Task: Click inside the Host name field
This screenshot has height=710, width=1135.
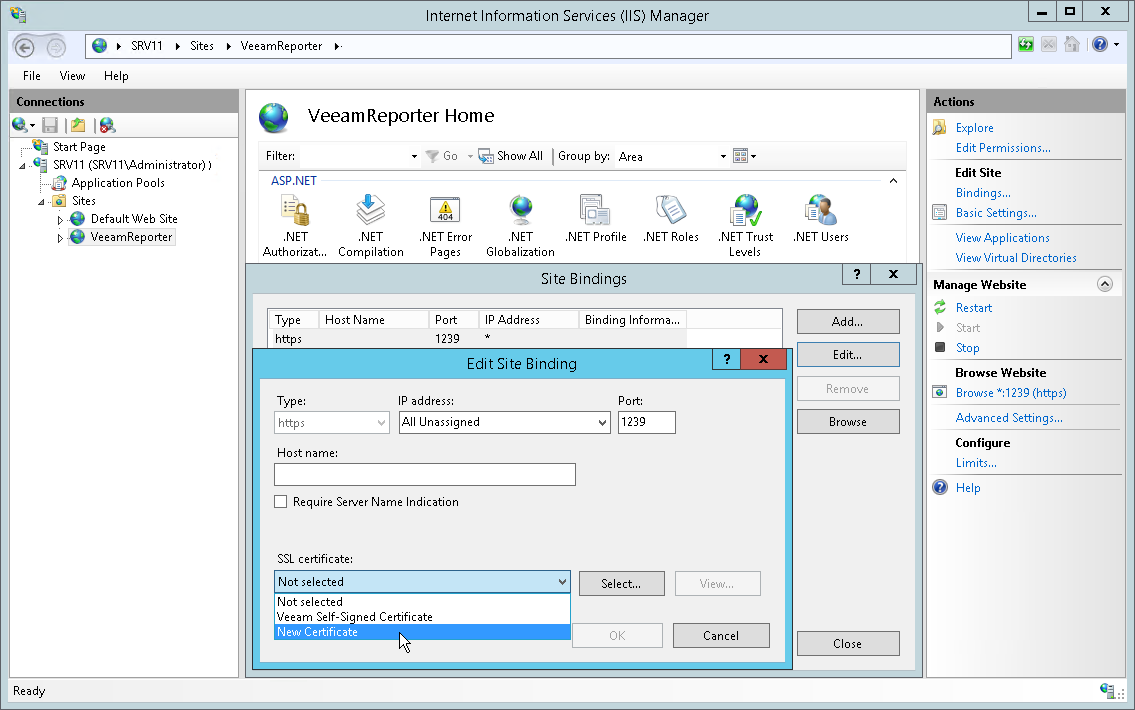Action: tap(424, 473)
